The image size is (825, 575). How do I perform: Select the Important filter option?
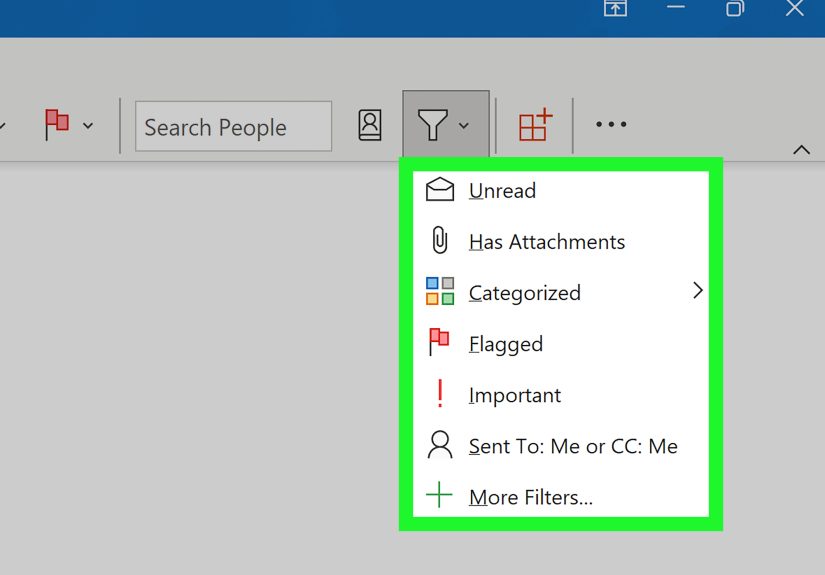[561, 395]
